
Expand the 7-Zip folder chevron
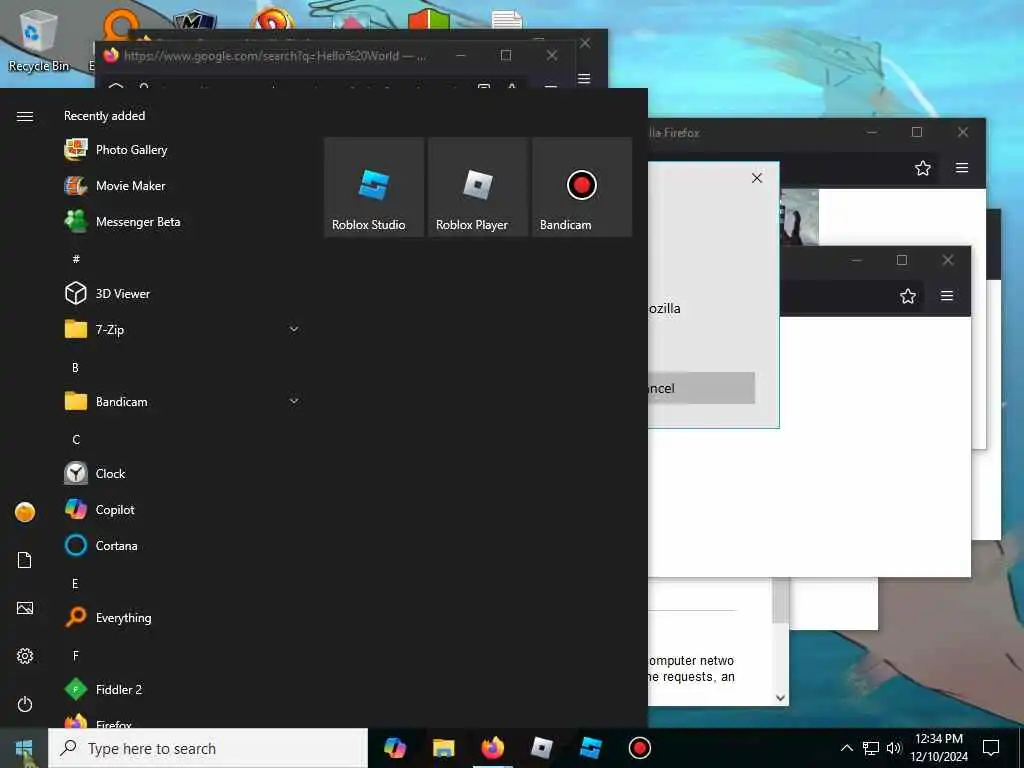[x=294, y=329]
